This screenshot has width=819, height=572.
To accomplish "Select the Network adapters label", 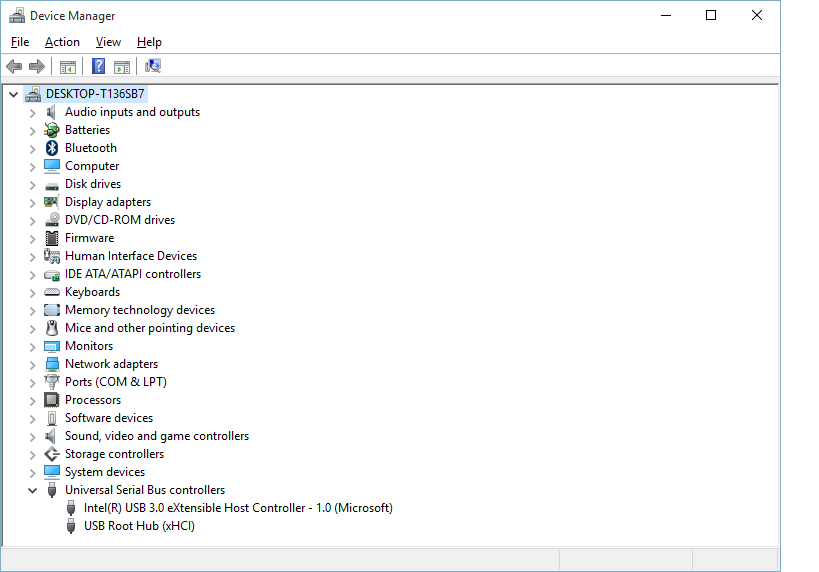I will [111, 364].
